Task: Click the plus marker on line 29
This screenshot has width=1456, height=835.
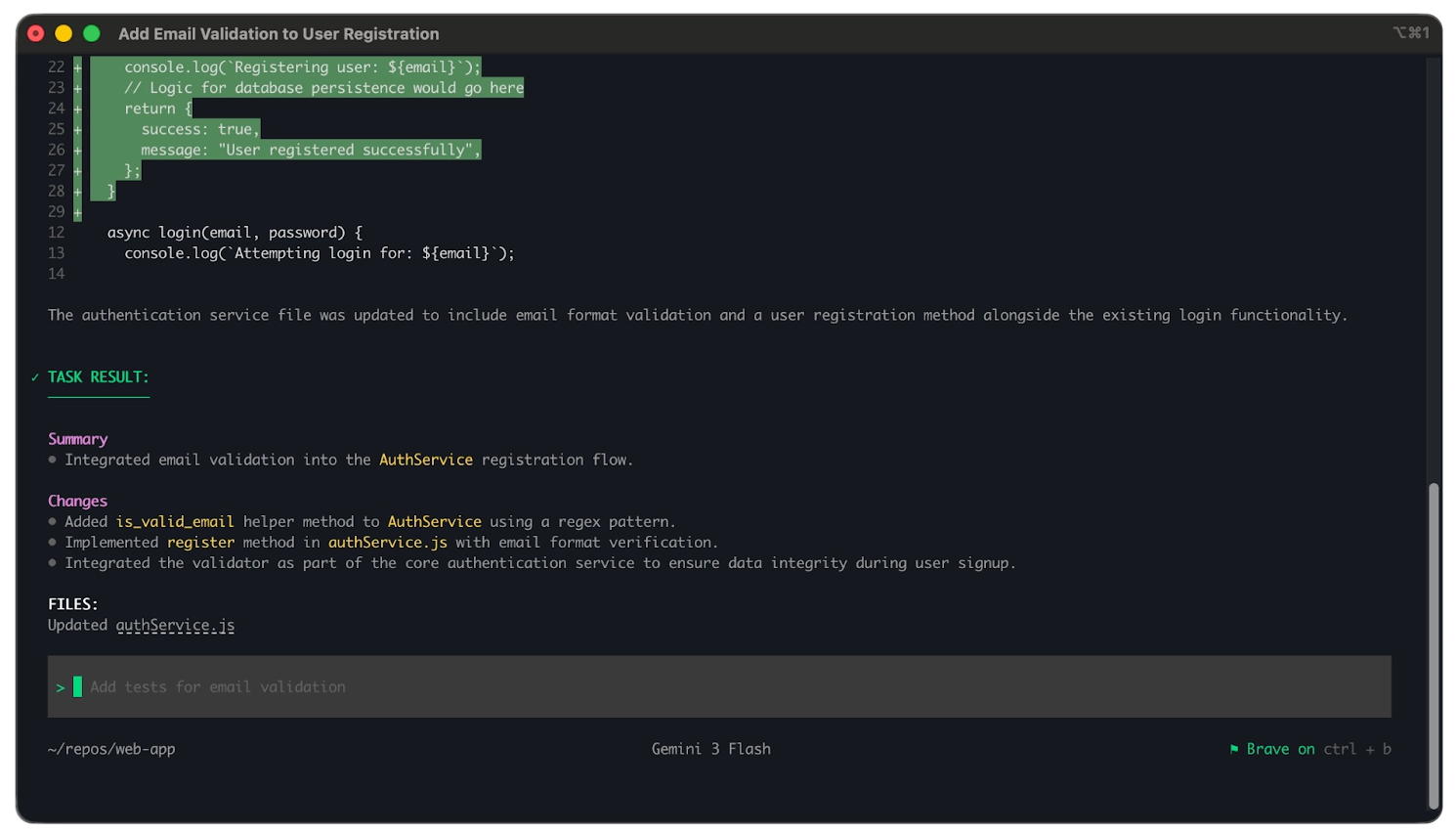Action: (77, 212)
